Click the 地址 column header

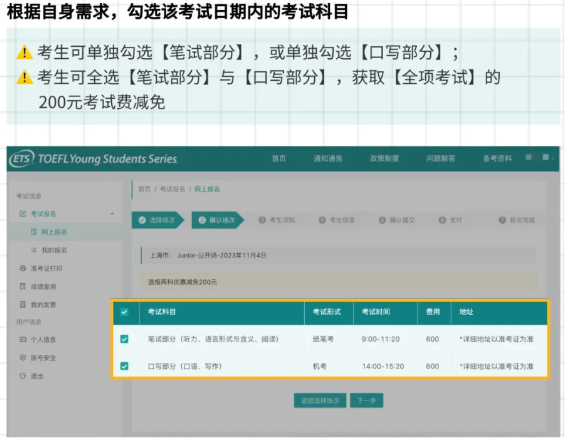(x=466, y=312)
